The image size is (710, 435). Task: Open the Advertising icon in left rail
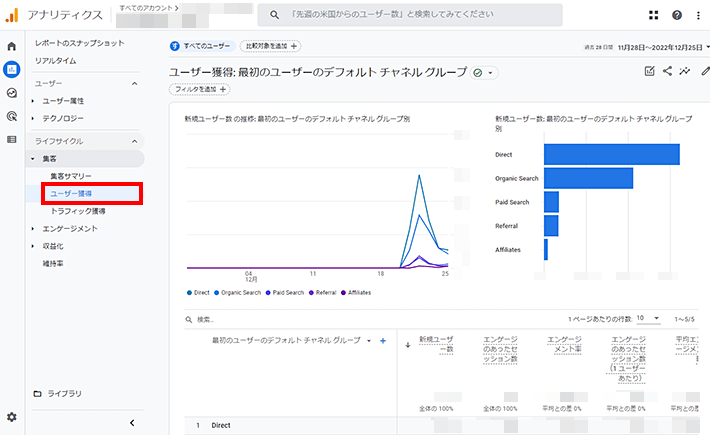[12, 116]
